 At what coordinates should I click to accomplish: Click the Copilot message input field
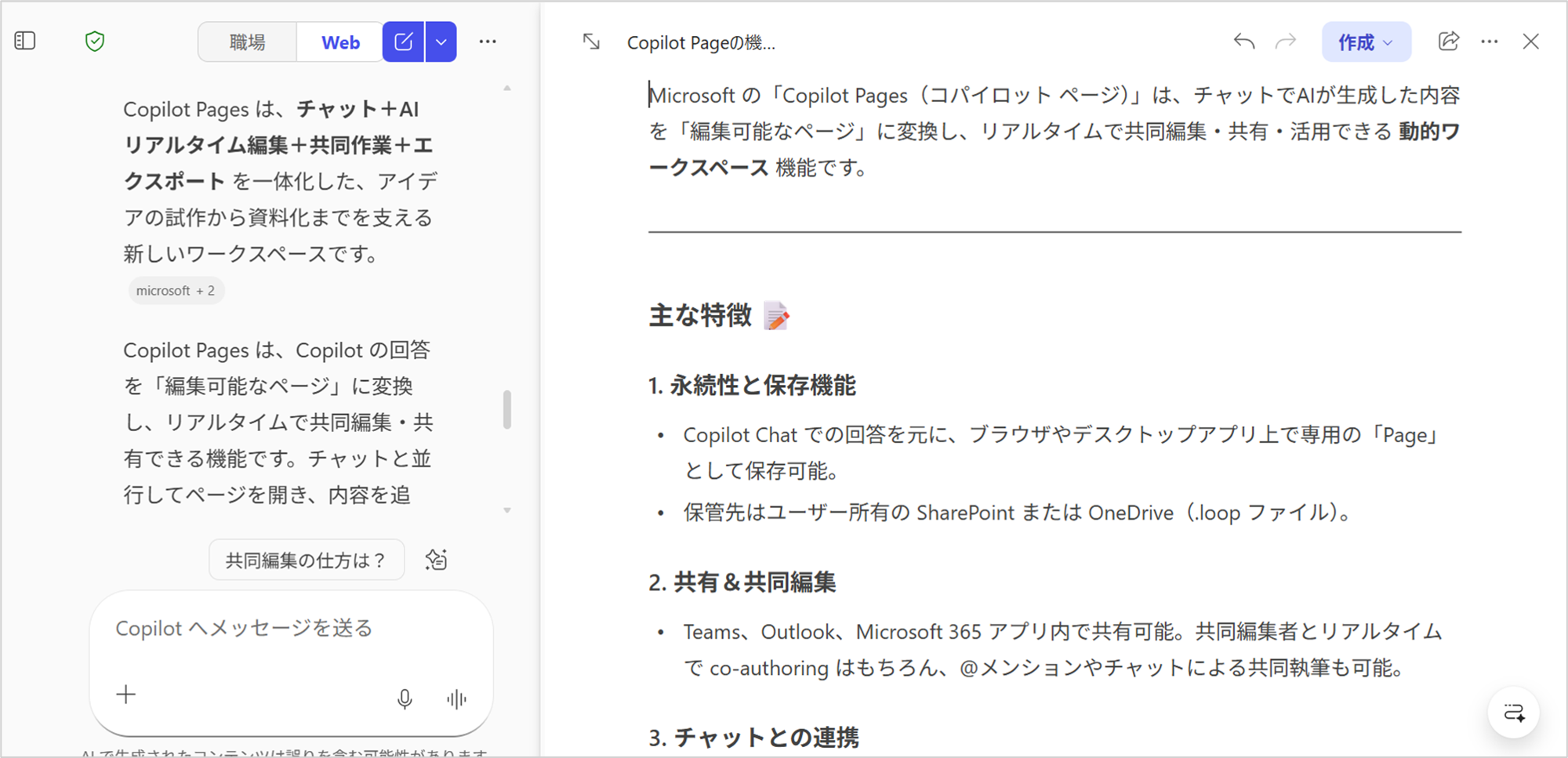point(290,629)
